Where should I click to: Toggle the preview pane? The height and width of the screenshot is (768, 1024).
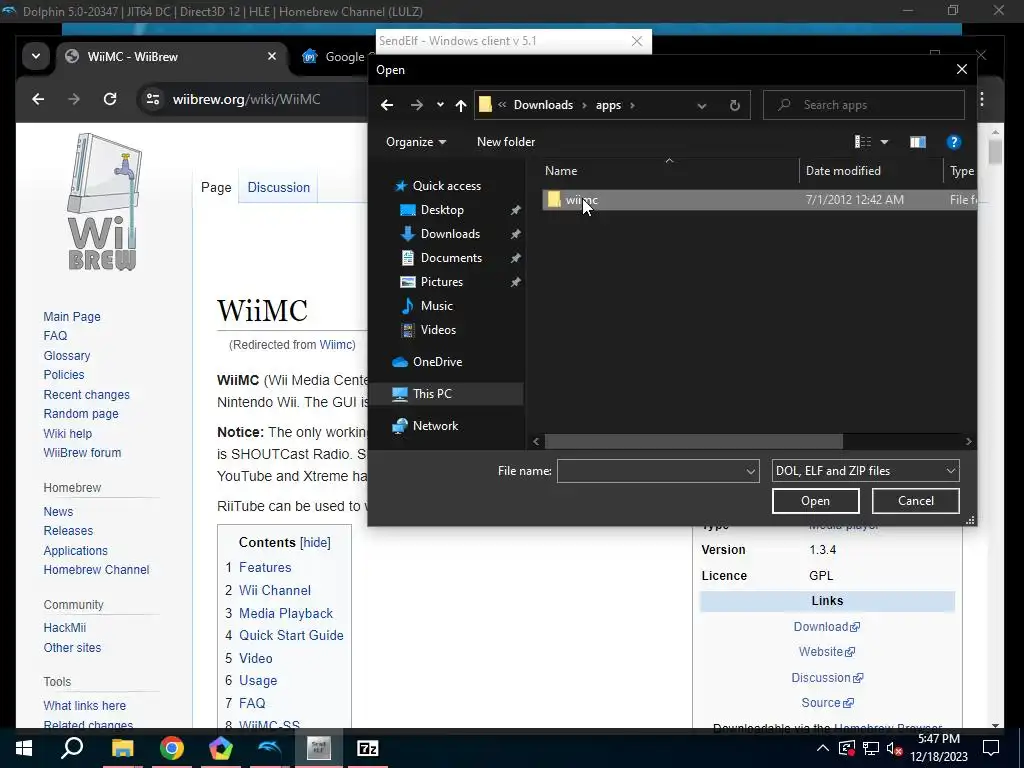[918, 142]
